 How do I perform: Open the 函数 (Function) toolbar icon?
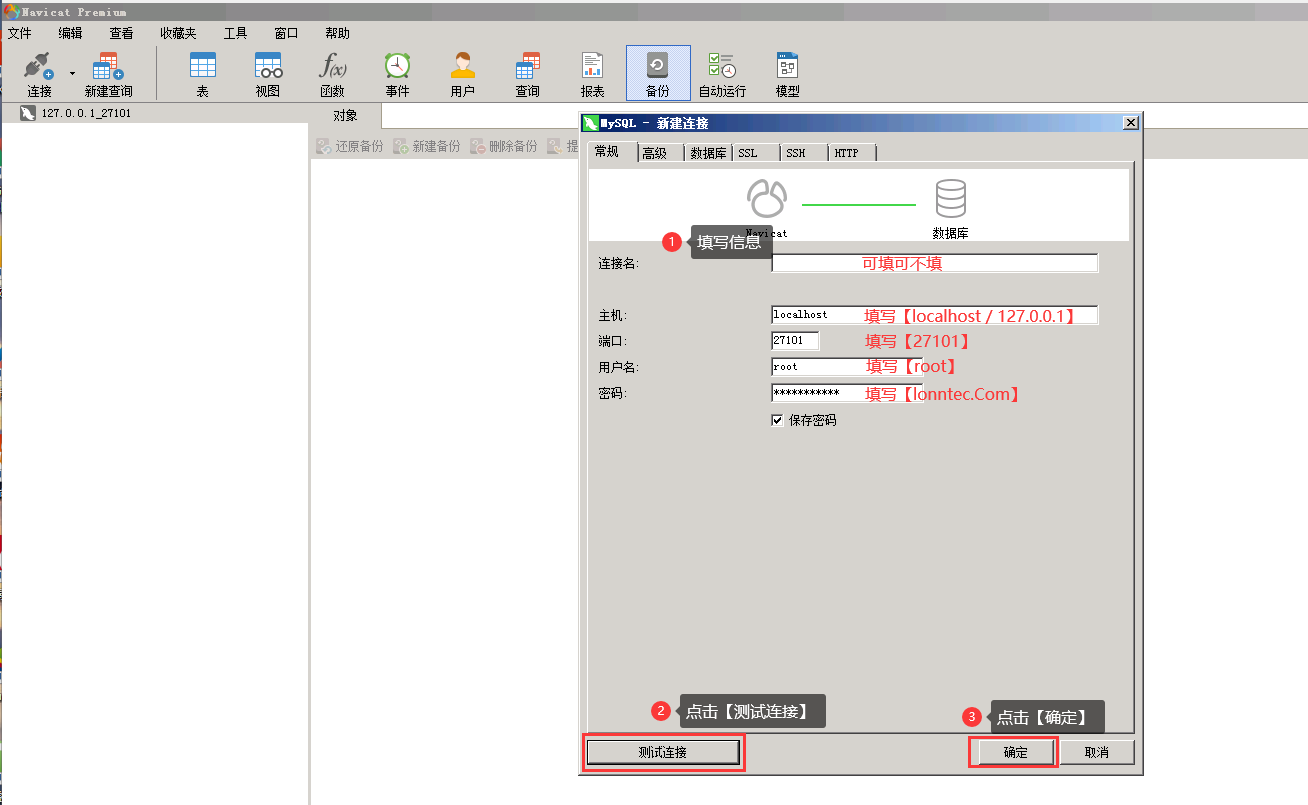coord(333,74)
